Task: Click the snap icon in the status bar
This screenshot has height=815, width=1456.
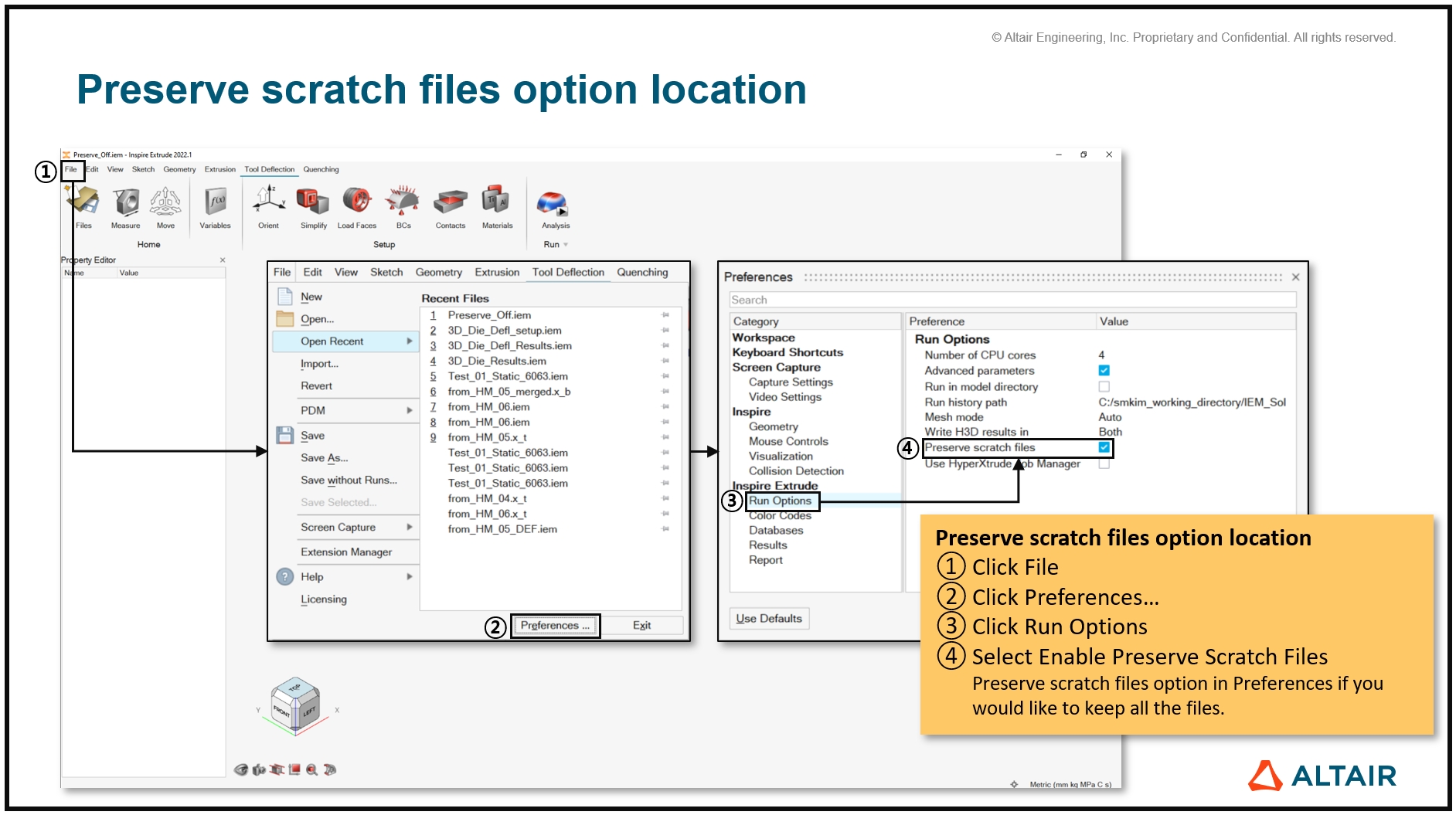Action: (x=1014, y=784)
